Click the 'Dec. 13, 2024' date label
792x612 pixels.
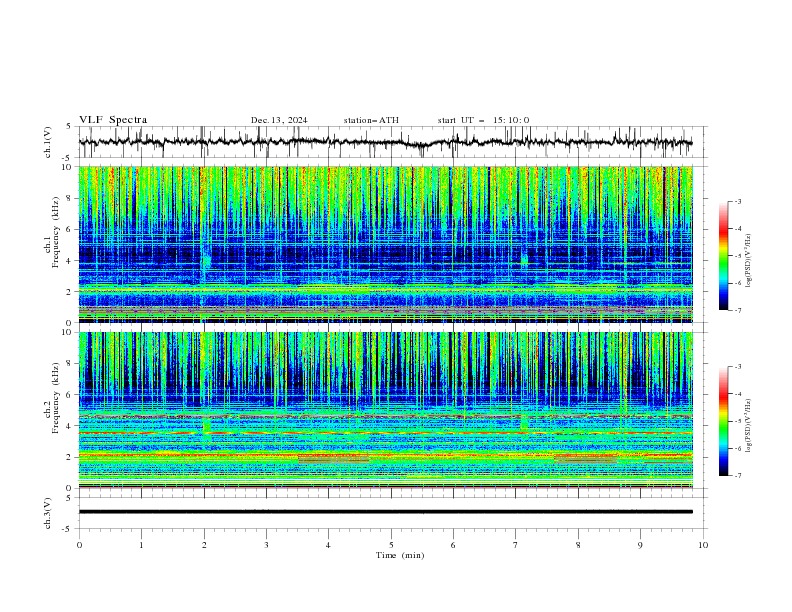[x=279, y=120]
